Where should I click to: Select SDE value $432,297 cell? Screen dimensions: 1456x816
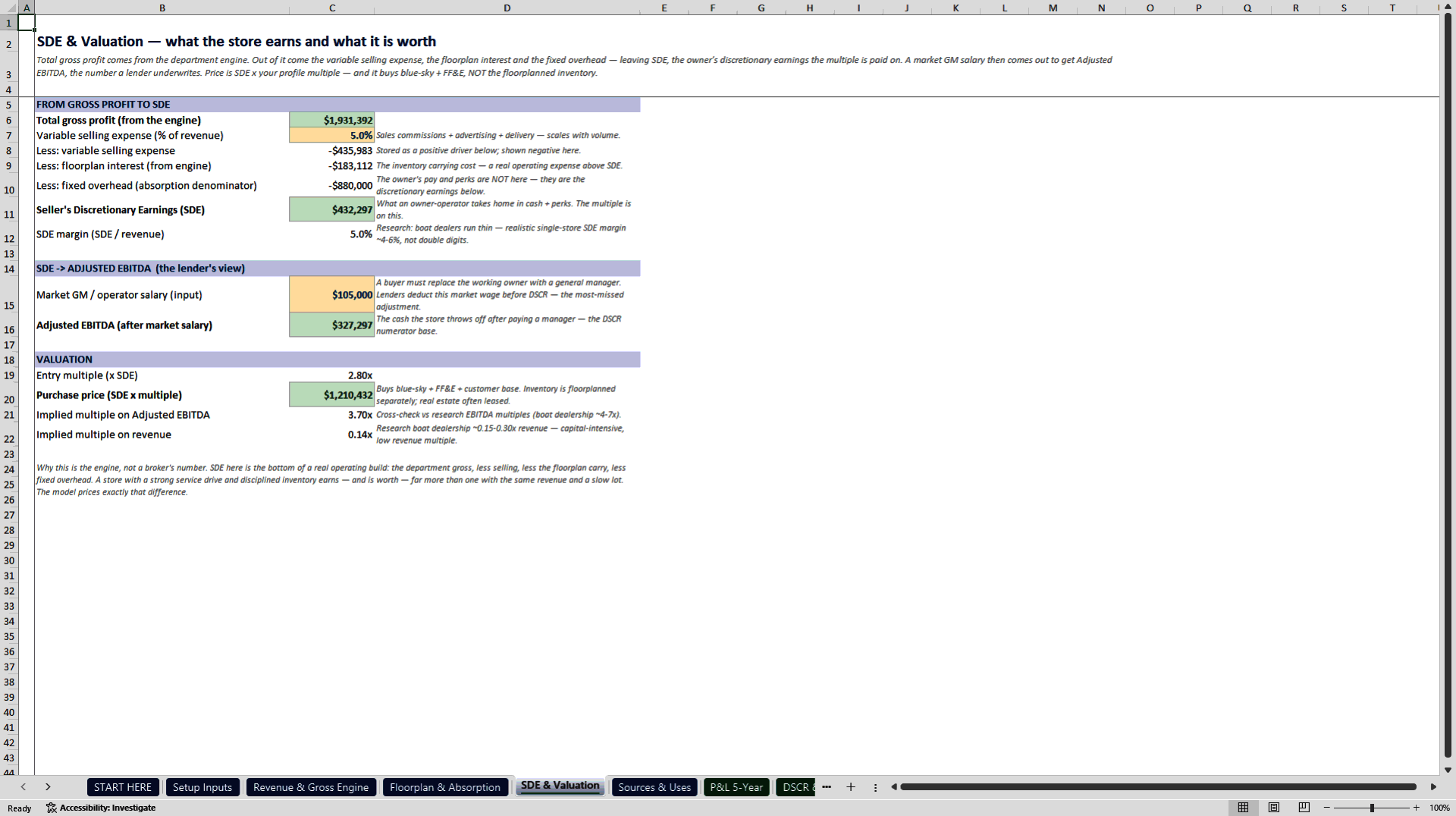coord(332,209)
